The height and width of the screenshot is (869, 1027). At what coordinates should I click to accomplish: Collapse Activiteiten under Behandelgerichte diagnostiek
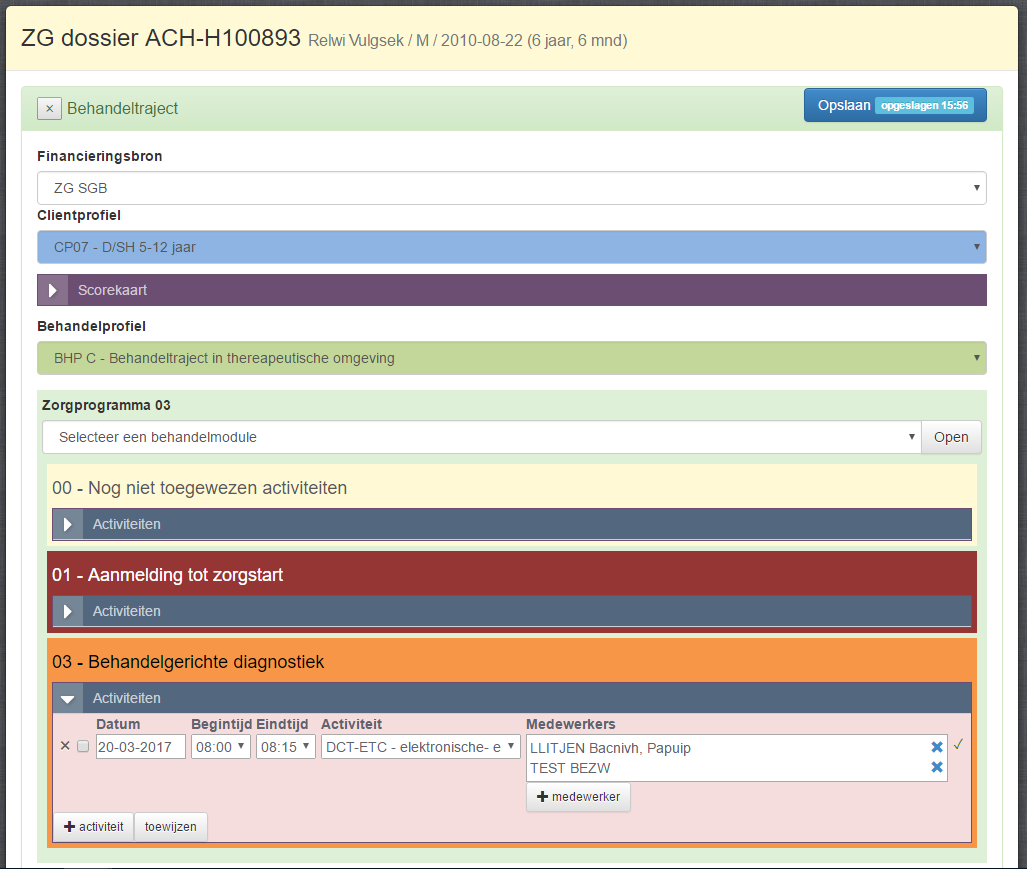tap(68, 699)
